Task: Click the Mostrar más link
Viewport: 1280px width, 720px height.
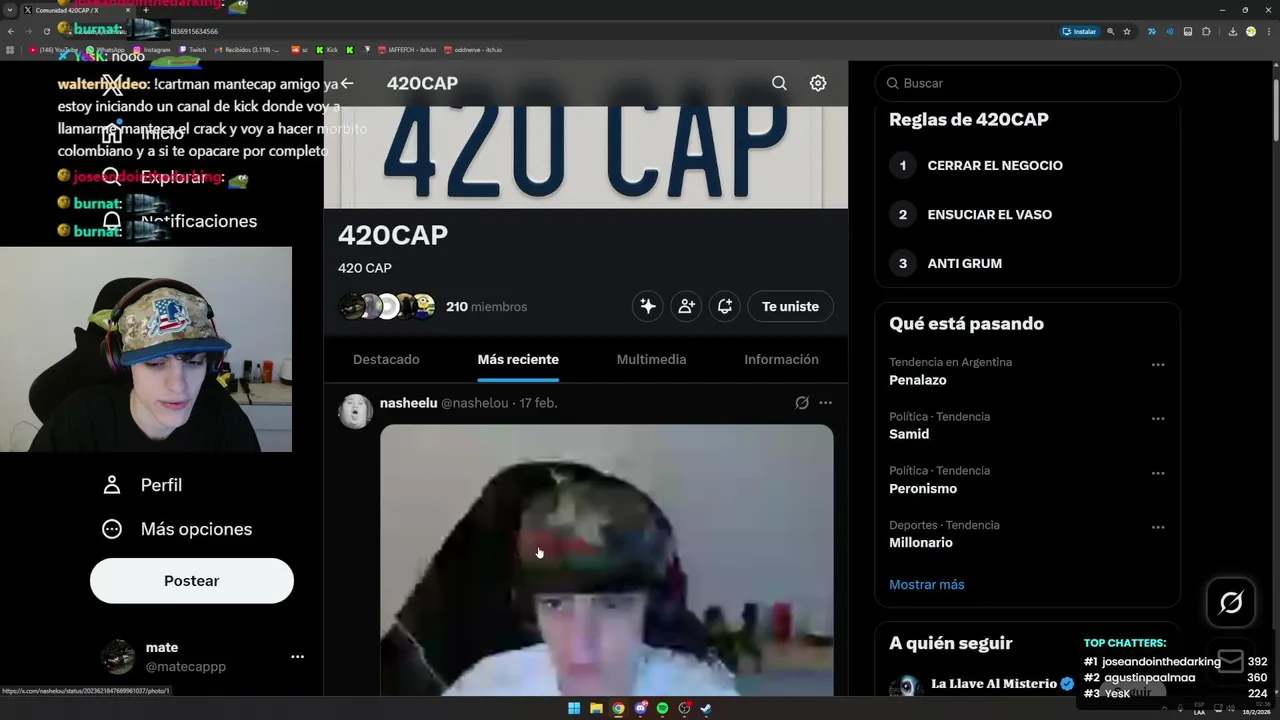Action: [927, 585]
